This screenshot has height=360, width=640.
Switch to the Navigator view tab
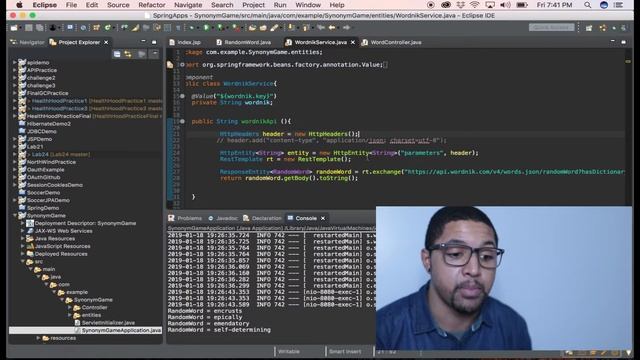(x=27, y=42)
